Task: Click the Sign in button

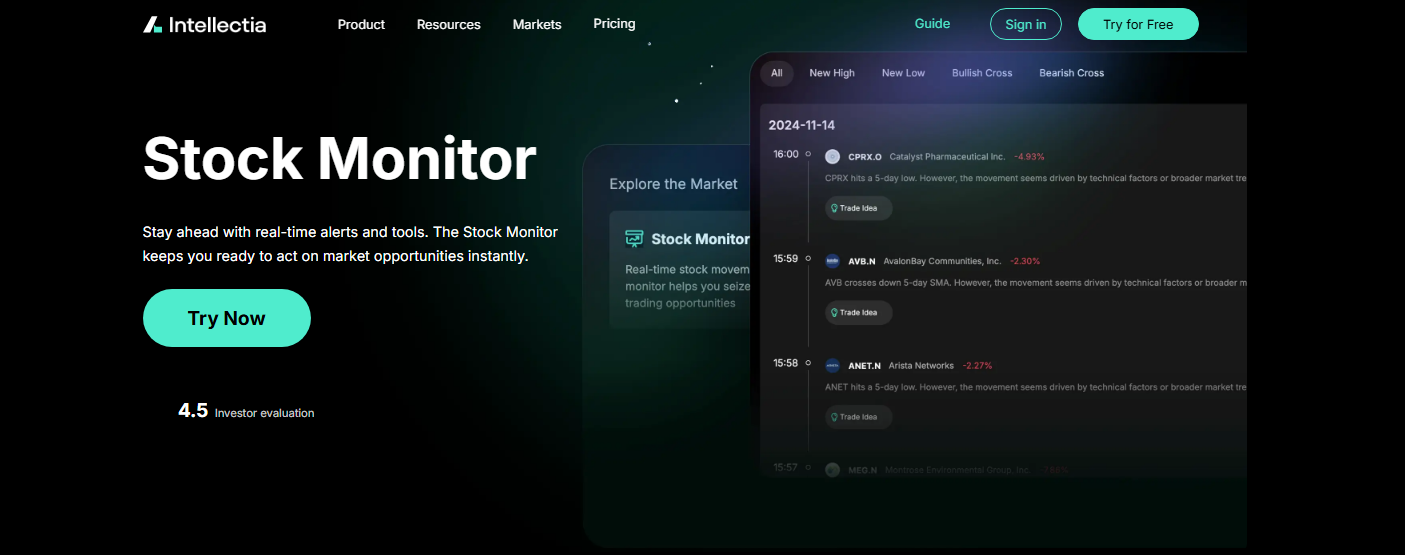Action: coord(1025,24)
